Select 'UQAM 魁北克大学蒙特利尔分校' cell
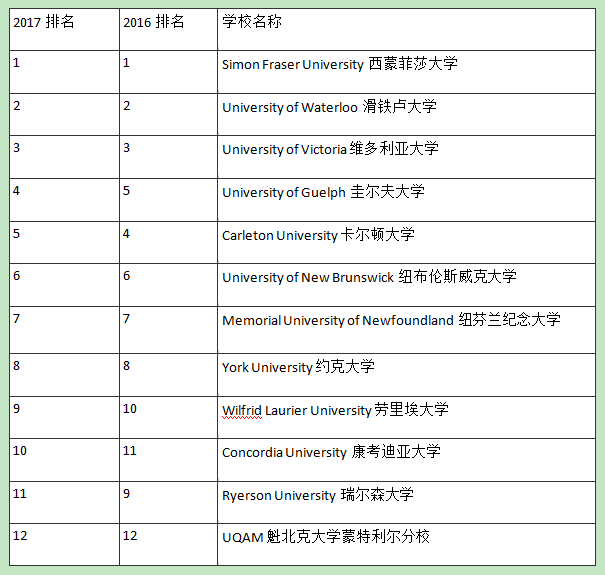Viewport: 605px width, 575px height. coord(407,545)
